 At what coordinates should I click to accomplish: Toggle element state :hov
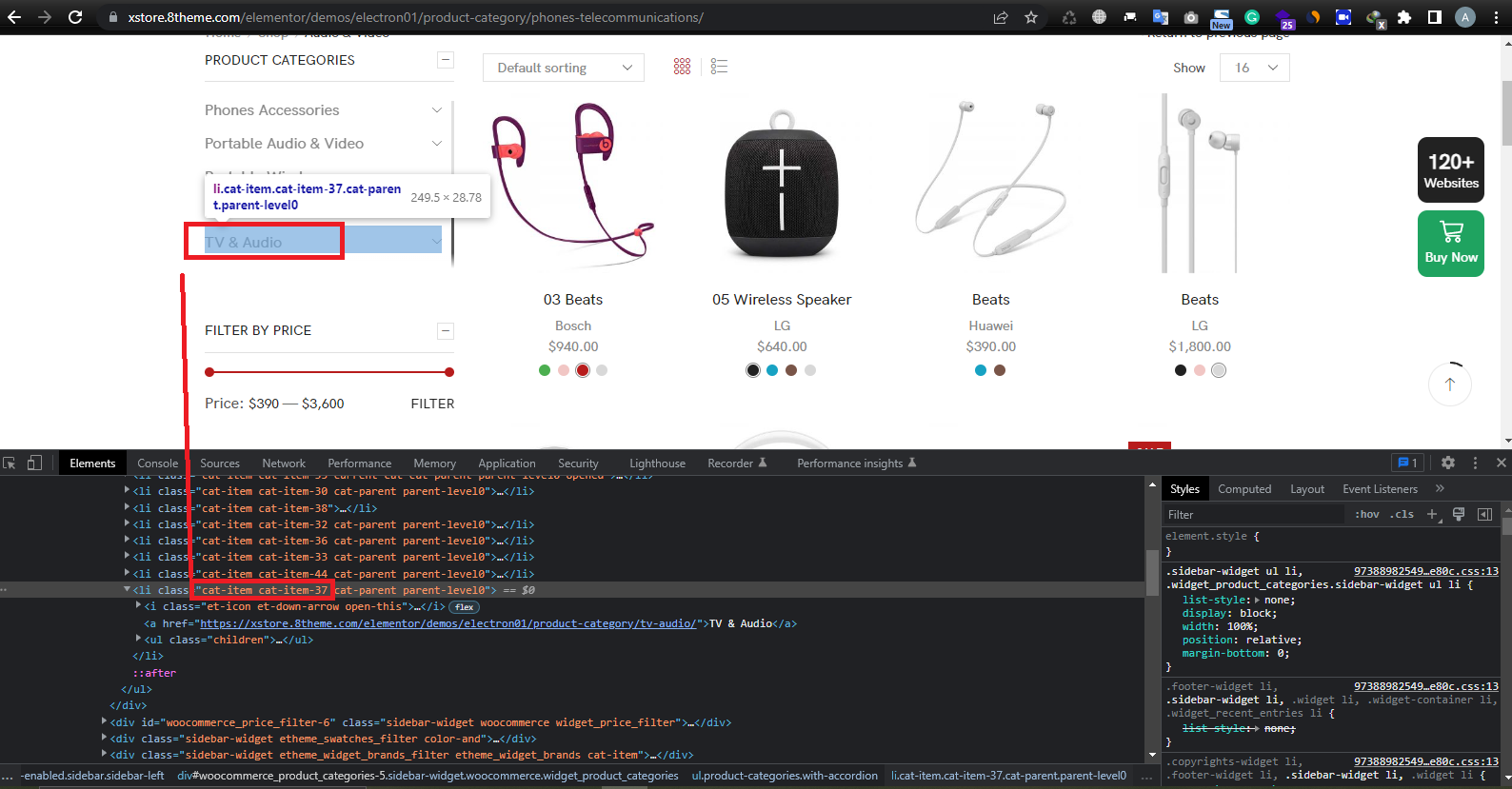(x=1367, y=514)
